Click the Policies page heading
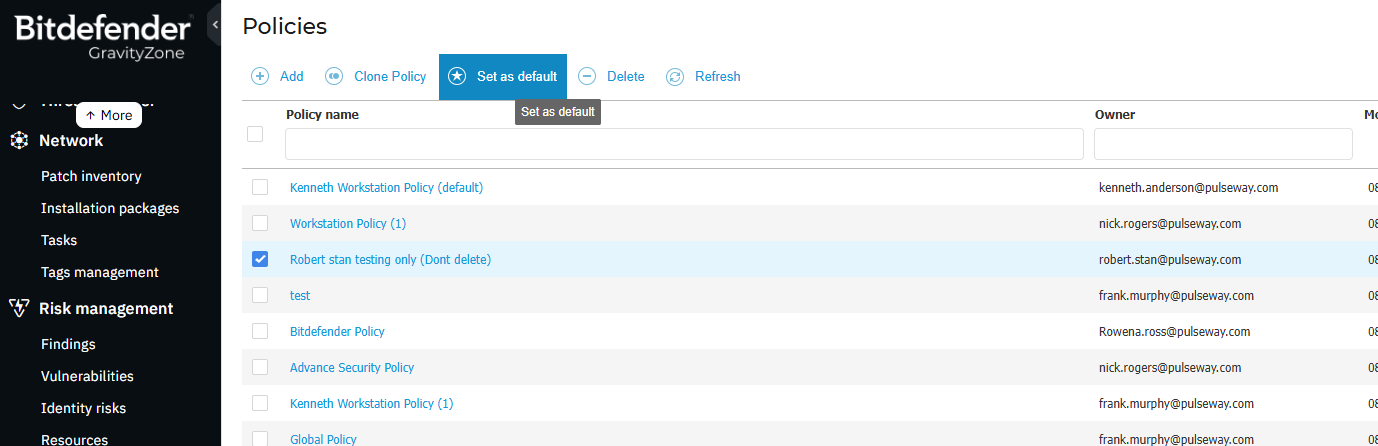Image resolution: width=1378 pixels, height=446 pixels. coord(285,26)
